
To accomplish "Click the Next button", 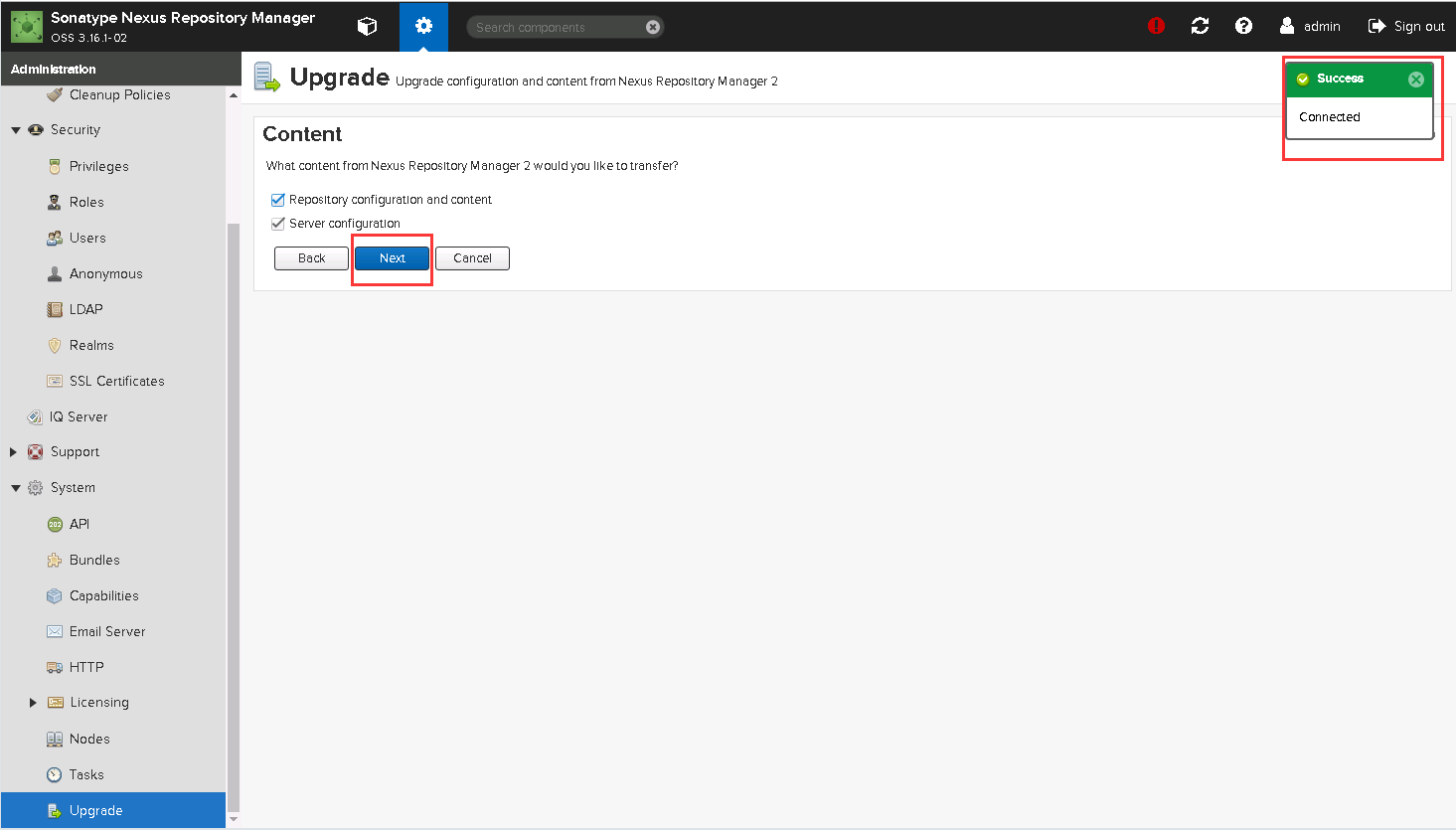I will point(393,258).
